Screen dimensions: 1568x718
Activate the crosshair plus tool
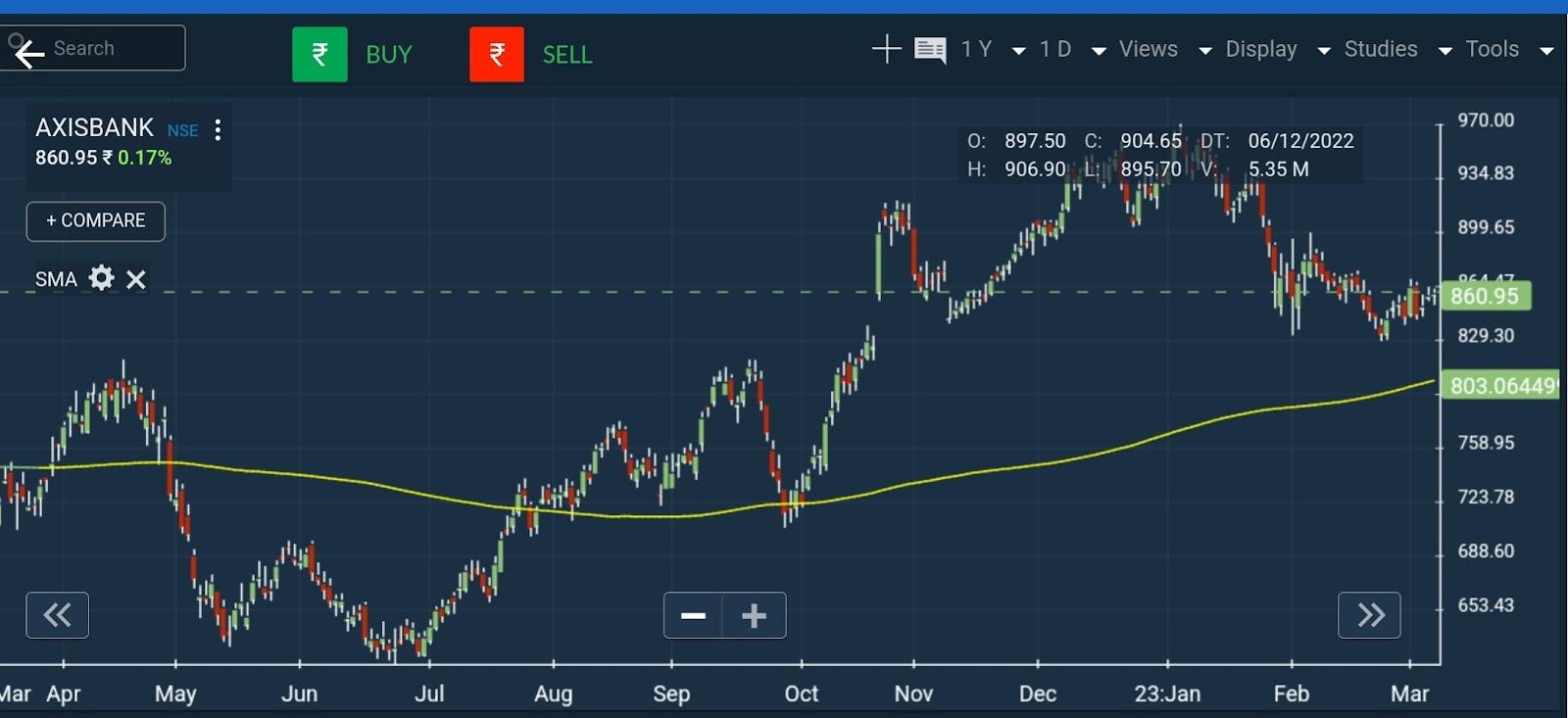tap(886, 49)
